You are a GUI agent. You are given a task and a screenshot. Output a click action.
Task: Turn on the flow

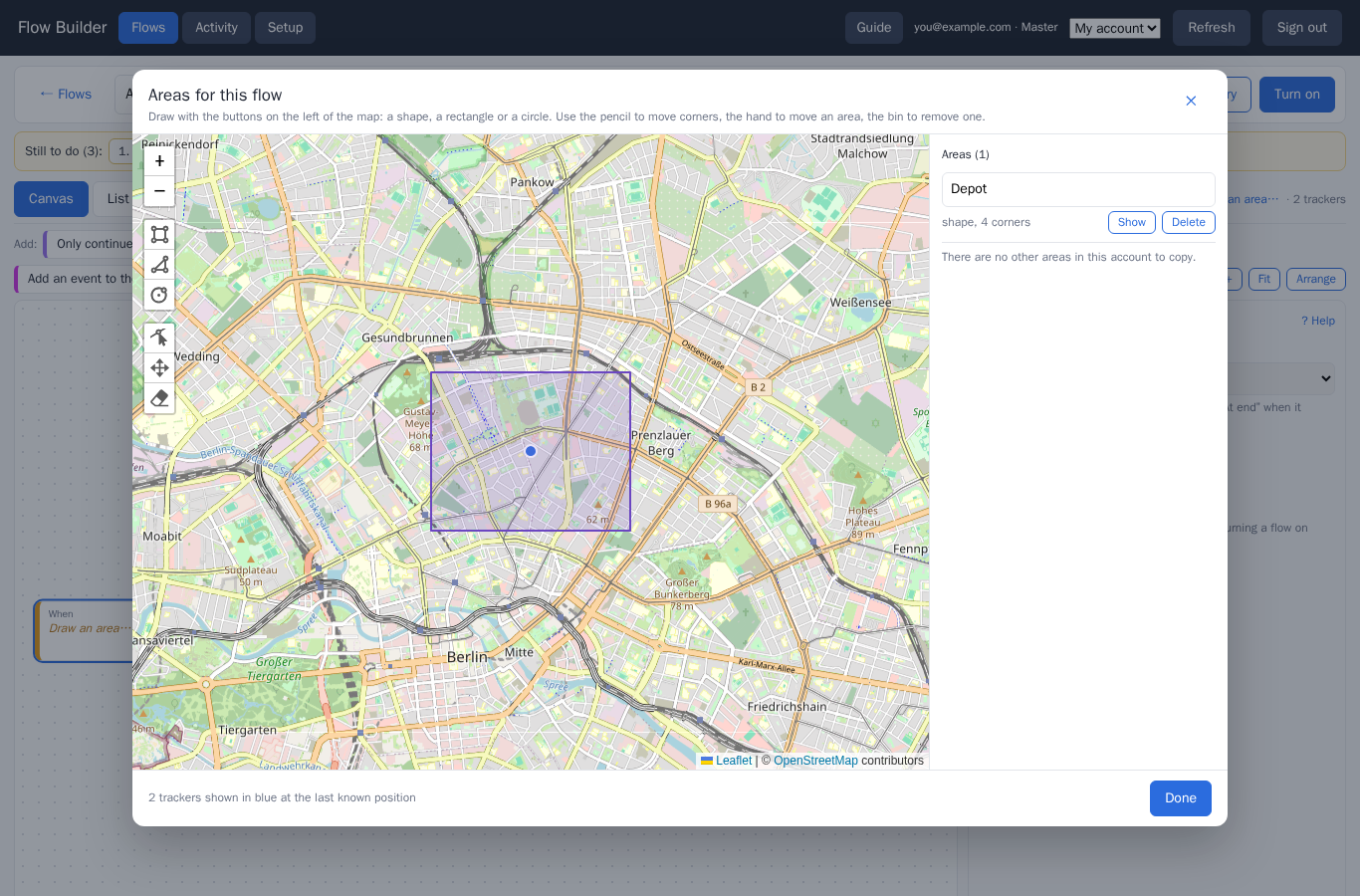(1296, 95)
